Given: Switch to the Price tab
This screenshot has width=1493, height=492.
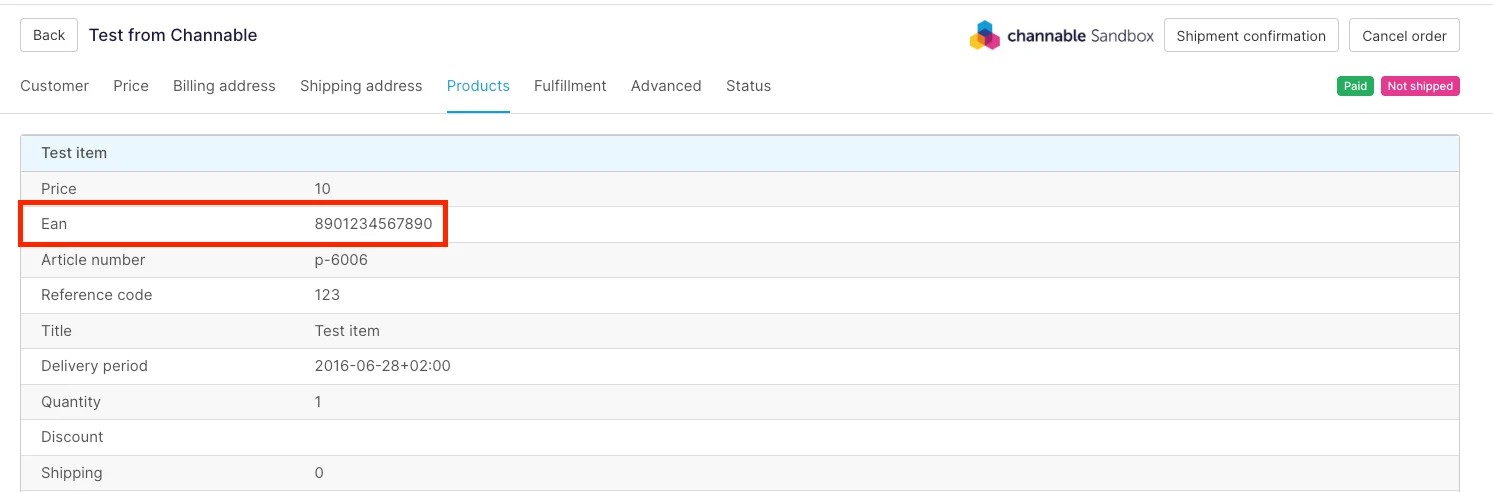Looking at the screenshot, I should click(x=131, y=86).
